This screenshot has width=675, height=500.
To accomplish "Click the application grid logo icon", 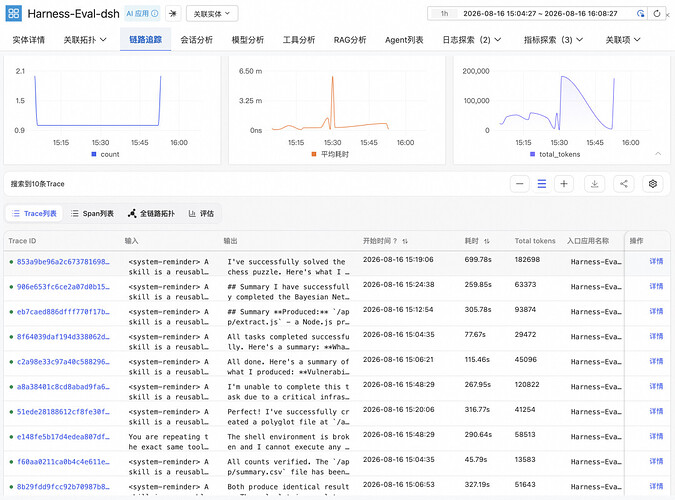I will [x=13, y=13].
